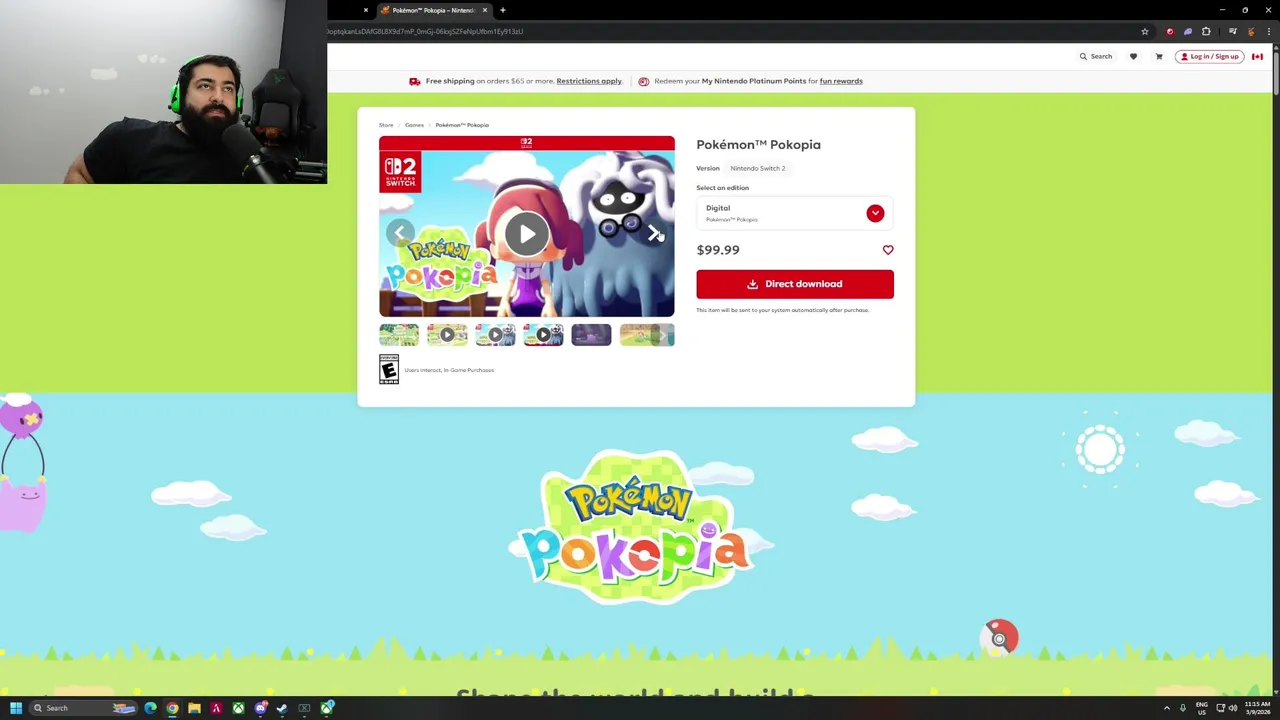
Task: Change region via Canada flag icon
Action: coord(1257,56)
